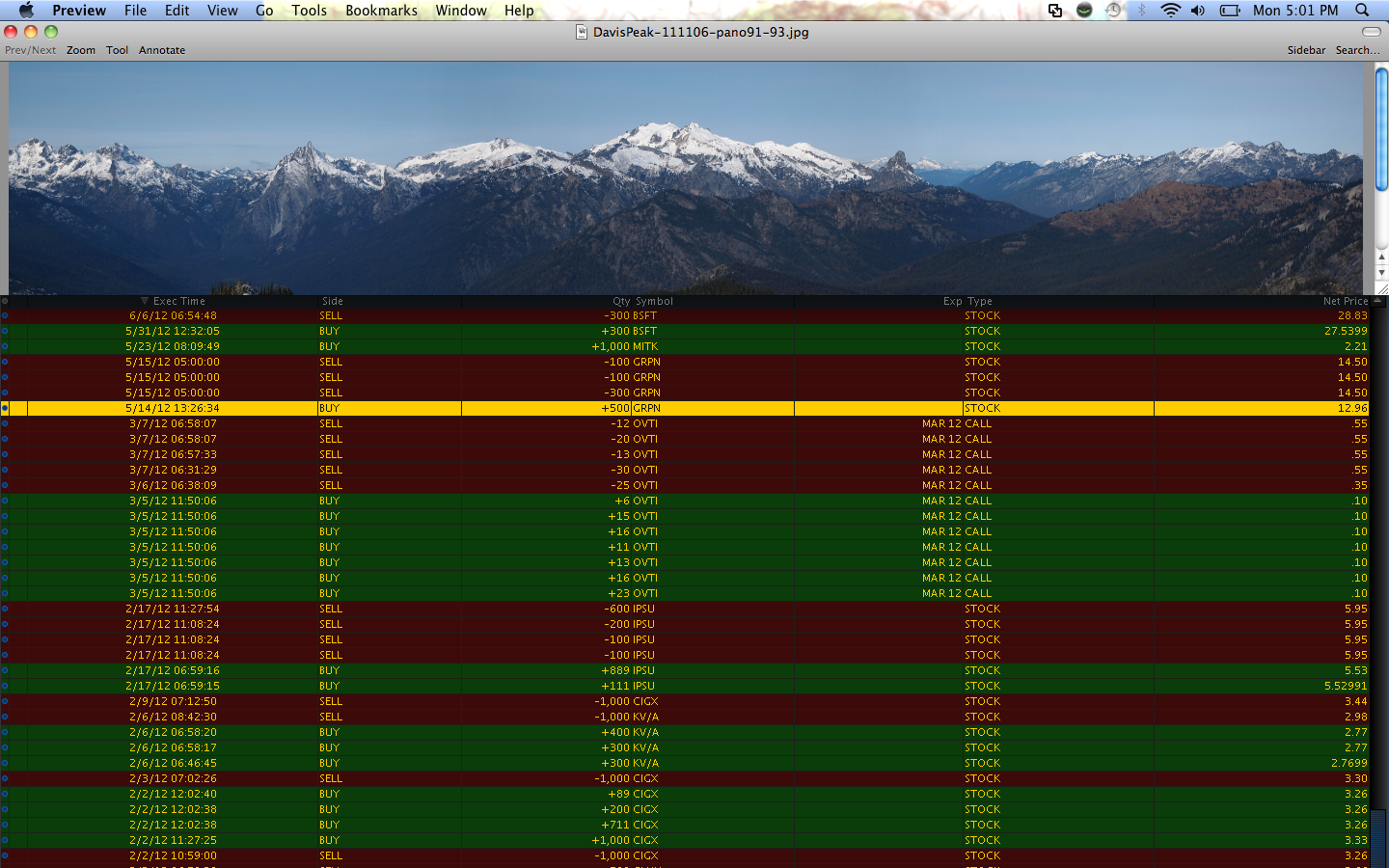Viewport: 1389px width, 868px height.
Task: Open Spotlight search magnifier icon
Action: pyautogui.click(x=1362, y=11)
